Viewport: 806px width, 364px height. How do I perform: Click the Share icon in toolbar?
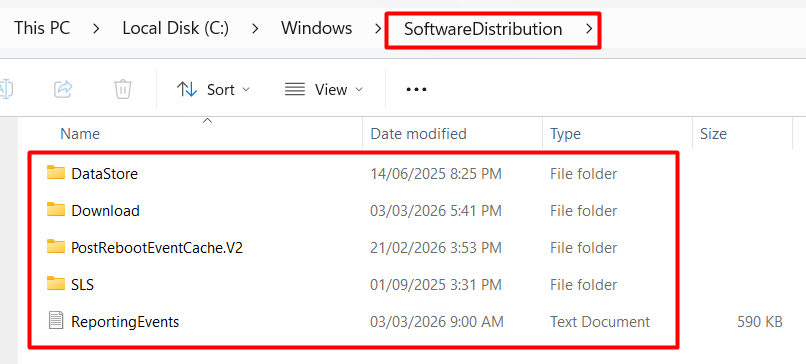(63, 89)
